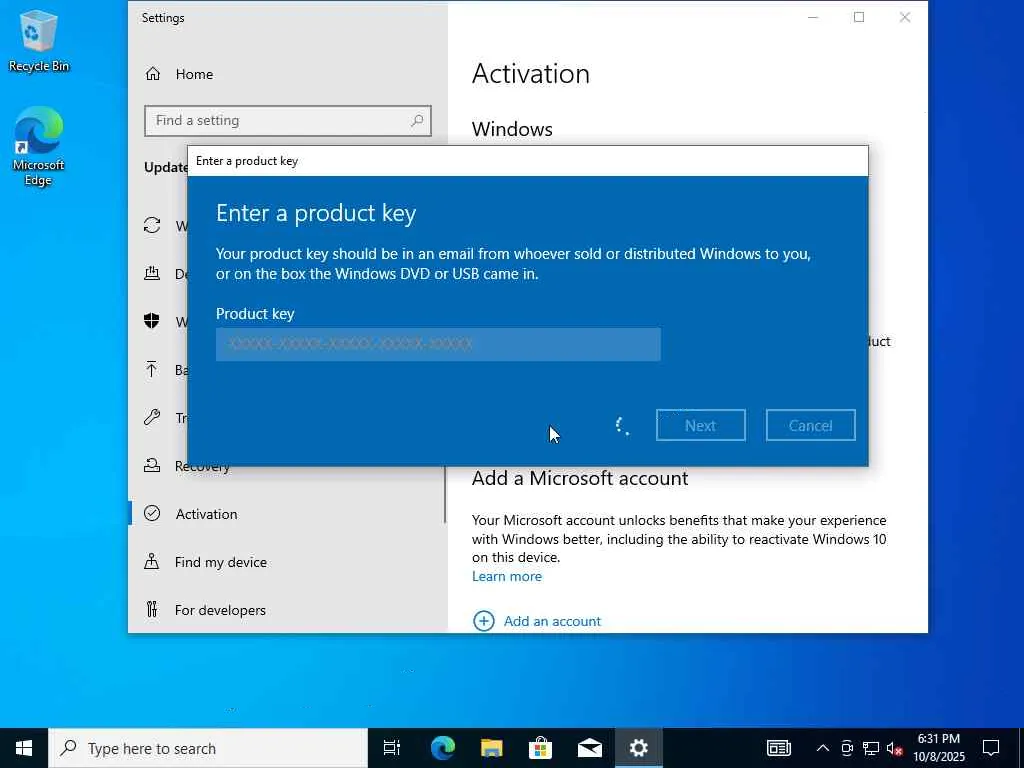
Task: Click the Home house icon in Settings
Action: pos(153,74)
